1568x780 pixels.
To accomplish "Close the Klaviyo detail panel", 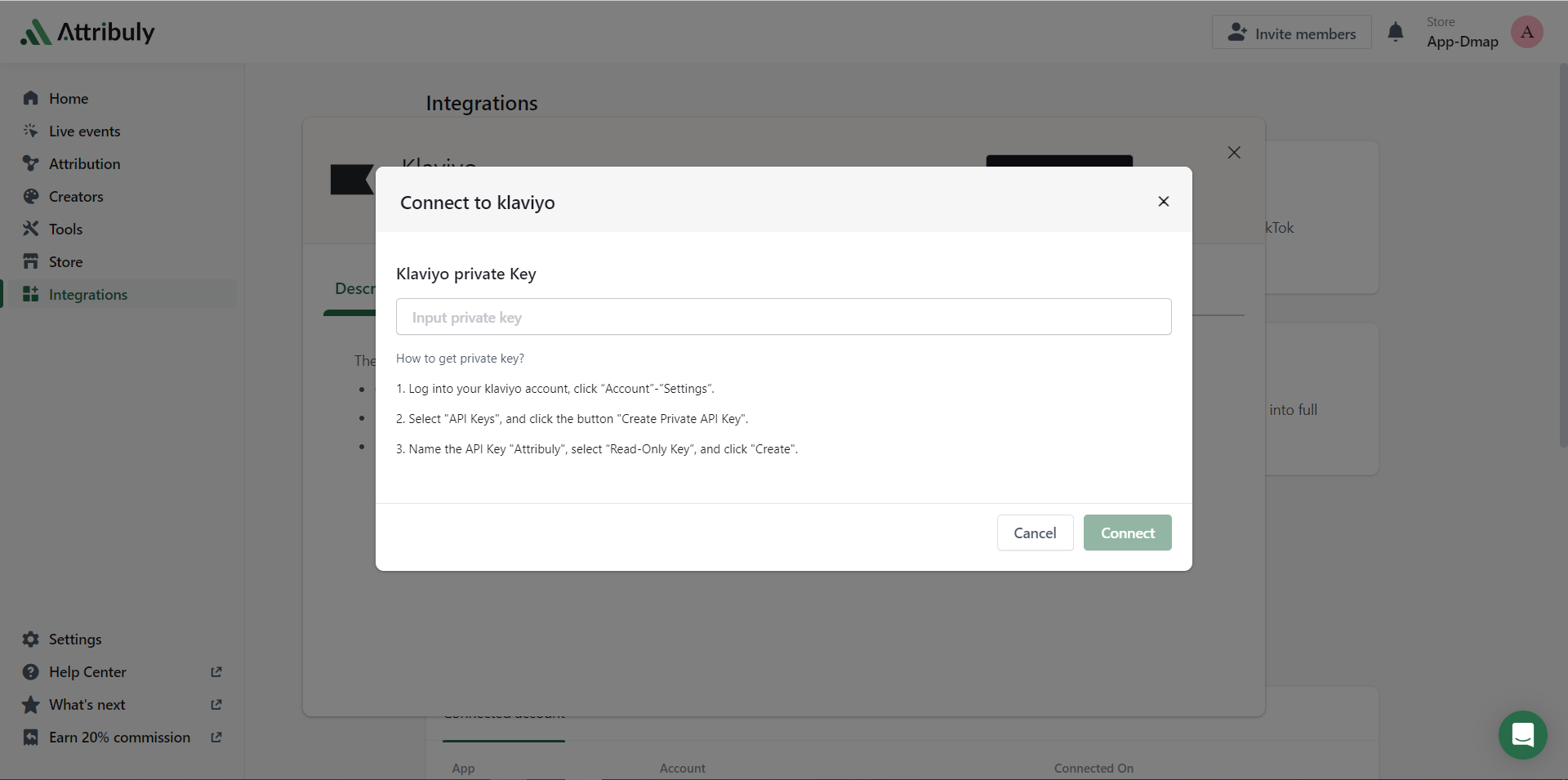I will (x=1234, y=153).
